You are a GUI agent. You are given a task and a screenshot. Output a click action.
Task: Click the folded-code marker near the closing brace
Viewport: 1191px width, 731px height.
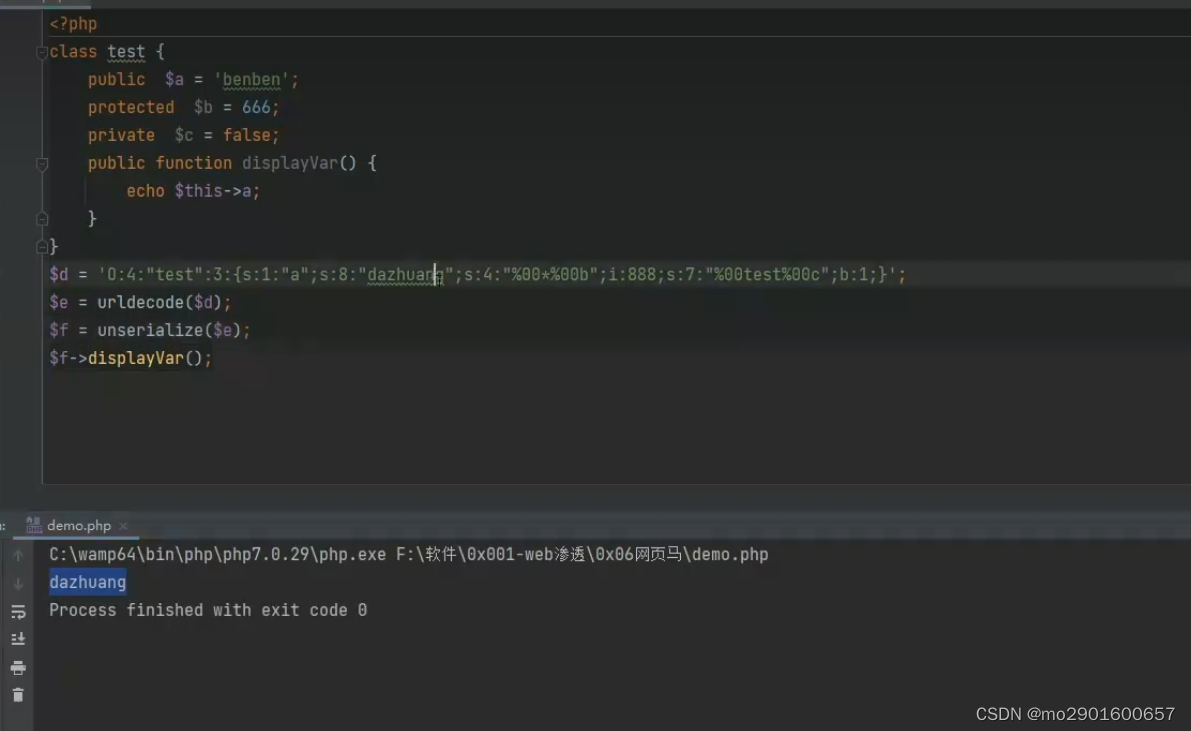click(x=42, y=218)
